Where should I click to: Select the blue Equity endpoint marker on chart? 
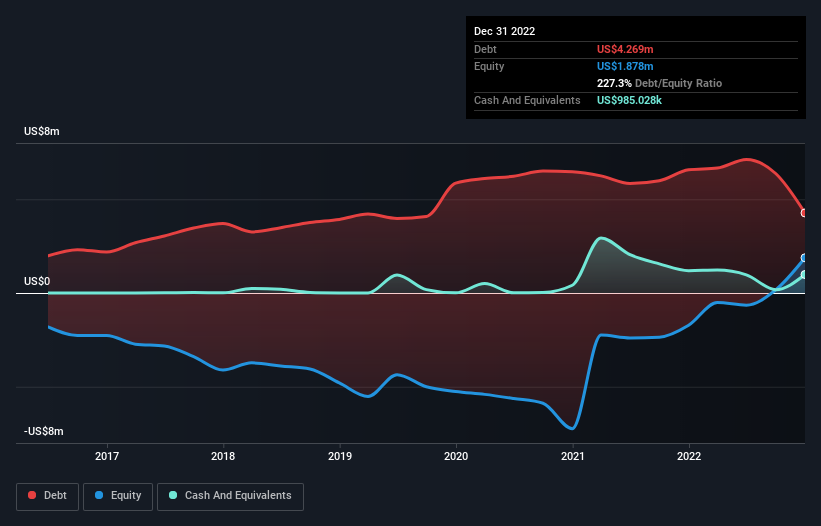(x=804, y=258)
